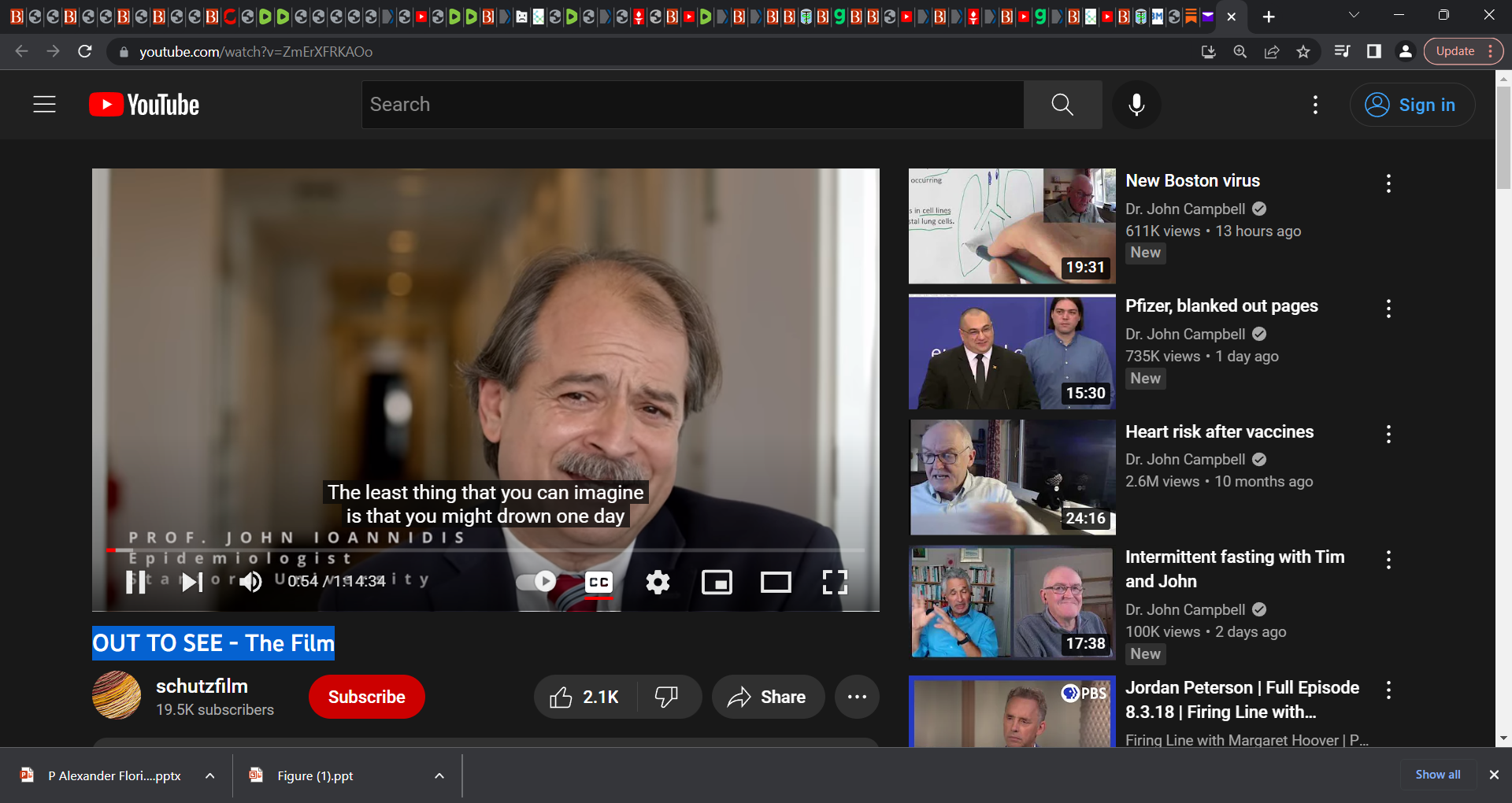
Task: Skip to the next video
Action: [192, 582]
